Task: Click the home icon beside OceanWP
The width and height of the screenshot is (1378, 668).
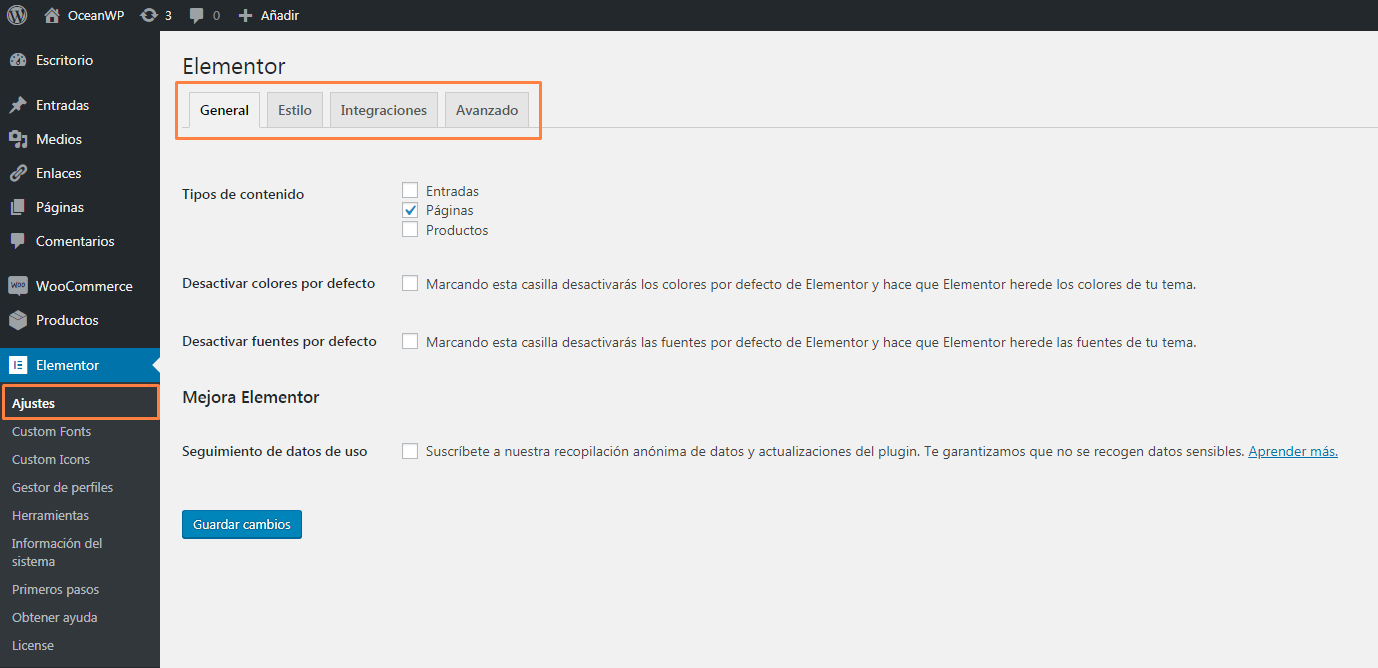Action: [x=52, y=15]
